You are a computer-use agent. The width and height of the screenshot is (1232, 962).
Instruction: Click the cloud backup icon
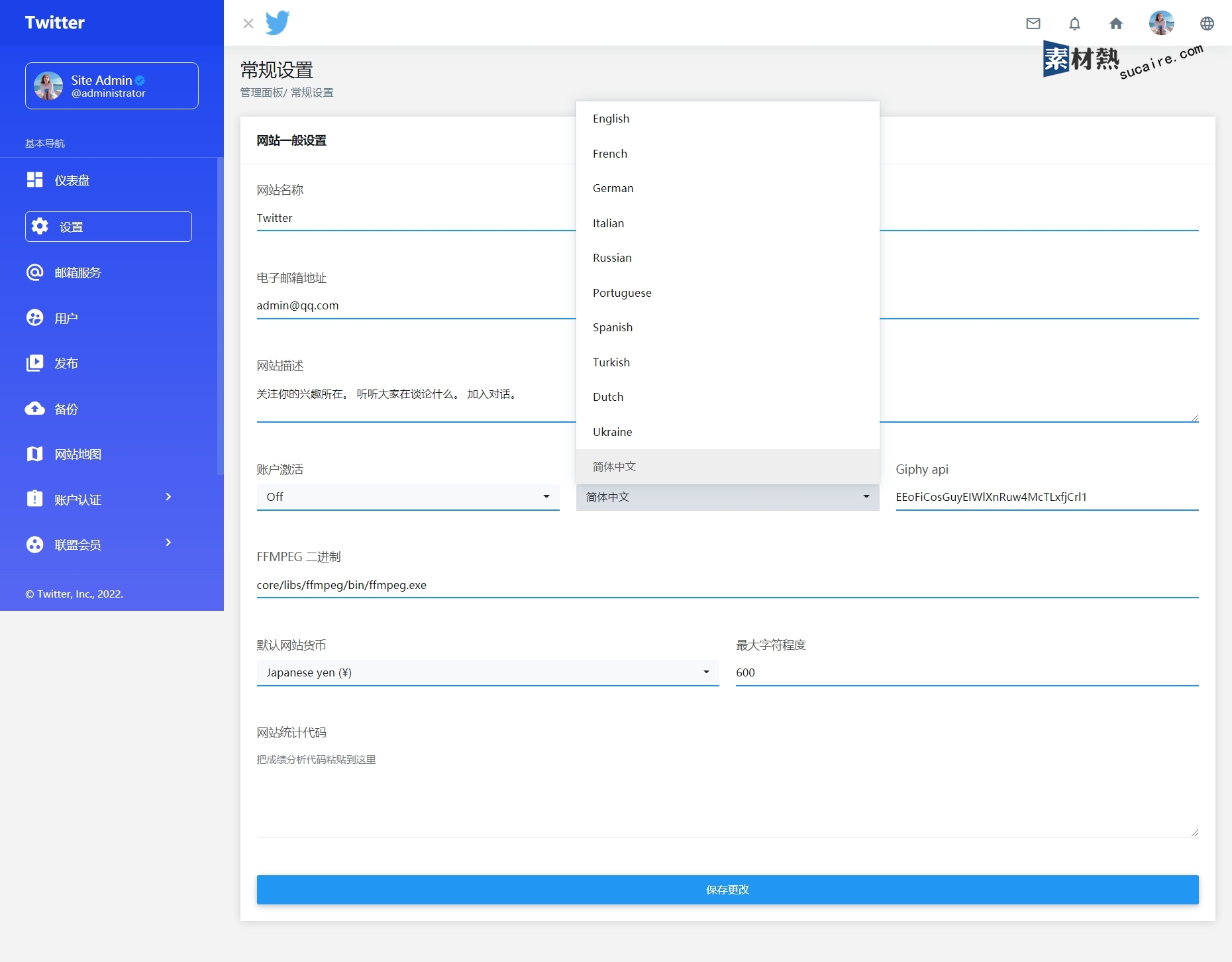(x=34, y=408)
